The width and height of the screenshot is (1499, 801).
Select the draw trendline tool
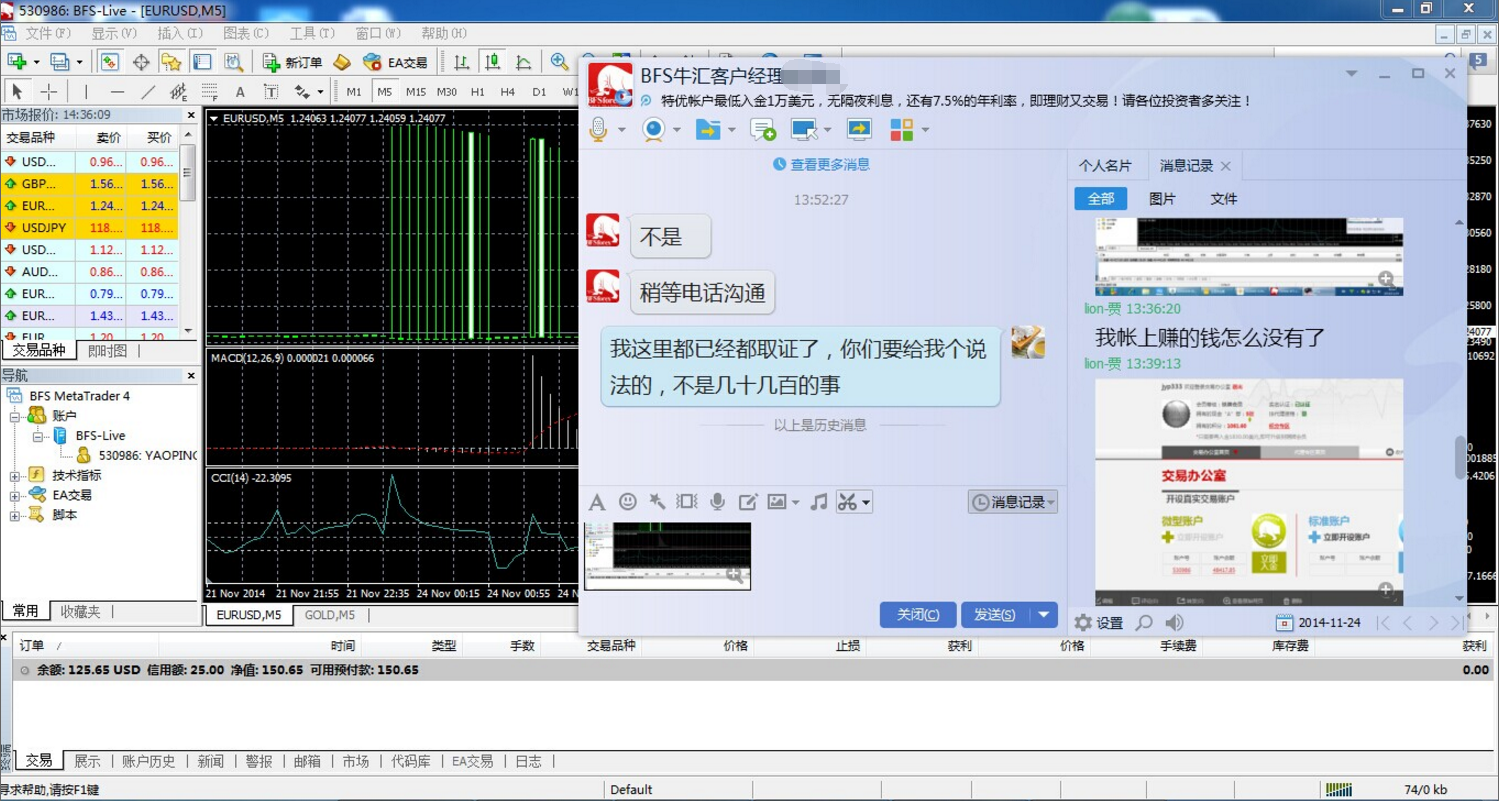(x=148, y=92)
